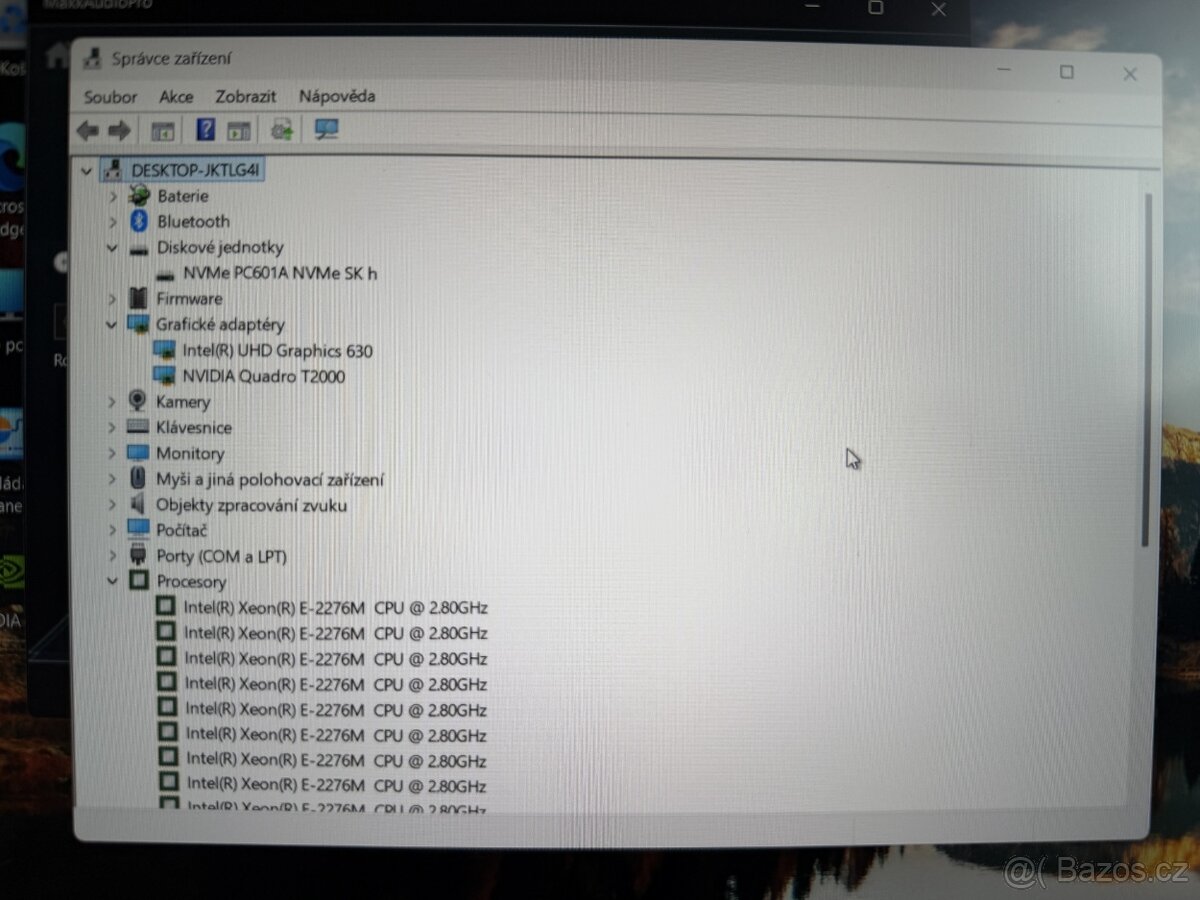The width and height of the screenshot is (1200, 900).
Task: Open the Help toolbar icon
Action: click(x=206, y=129)
